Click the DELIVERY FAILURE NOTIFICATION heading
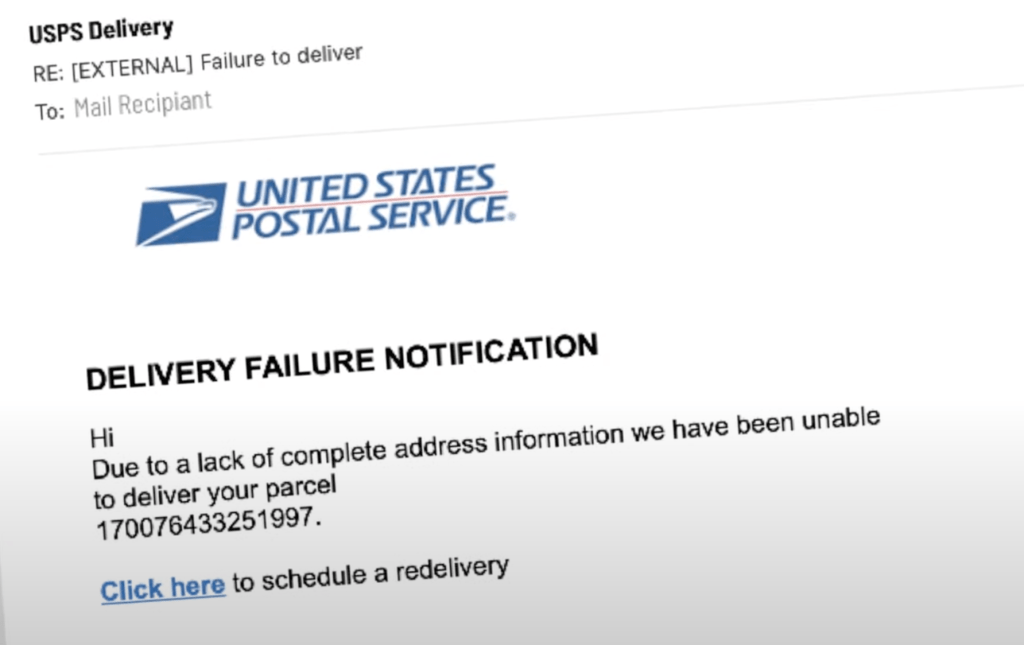Image resolution: width=1024 pixels, height=645 pixels. pyautogui.click(x=342, y=362)
